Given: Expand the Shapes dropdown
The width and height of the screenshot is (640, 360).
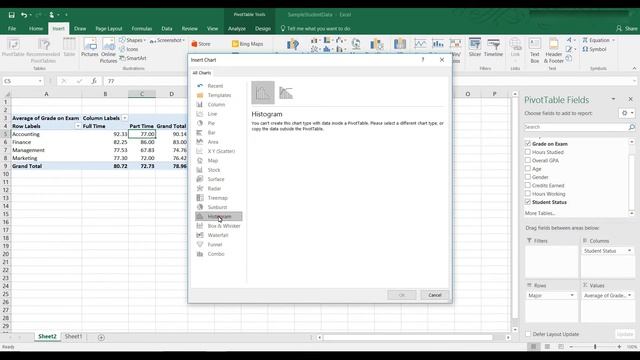Looking at the screenshot, I should pyautogui.click(x=144, y=40).
